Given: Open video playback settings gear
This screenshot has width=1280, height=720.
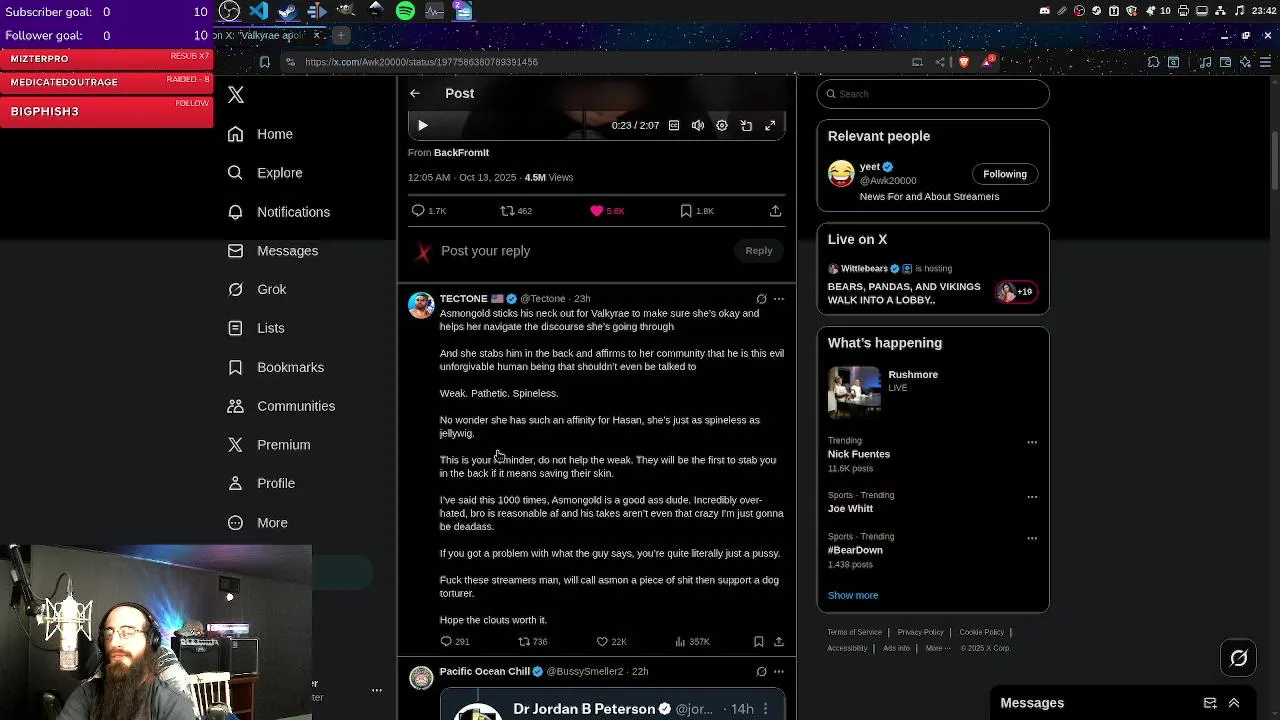Looking at the screenshot, I should pos(722,126).
